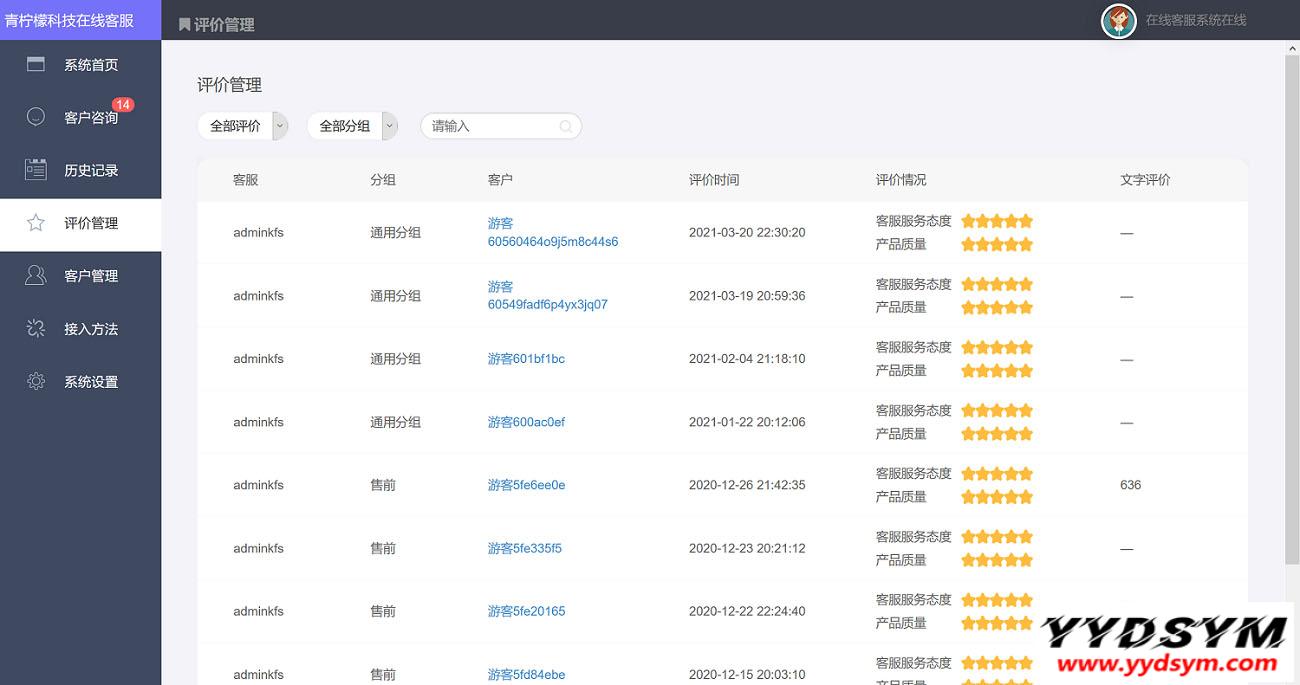
Task: Open the 接入方法 menu item
Action: [90, 328]
